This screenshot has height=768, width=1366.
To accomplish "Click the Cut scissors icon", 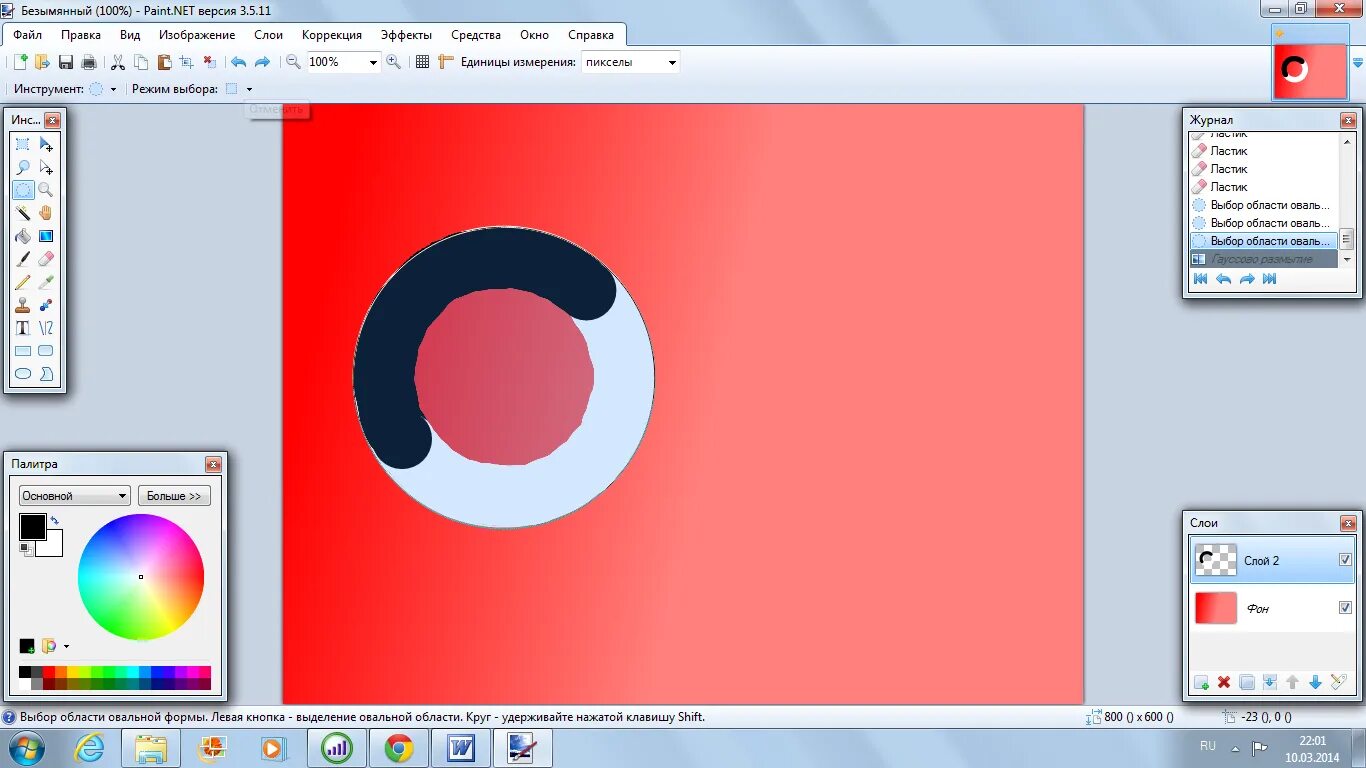I will coord(118,62).
